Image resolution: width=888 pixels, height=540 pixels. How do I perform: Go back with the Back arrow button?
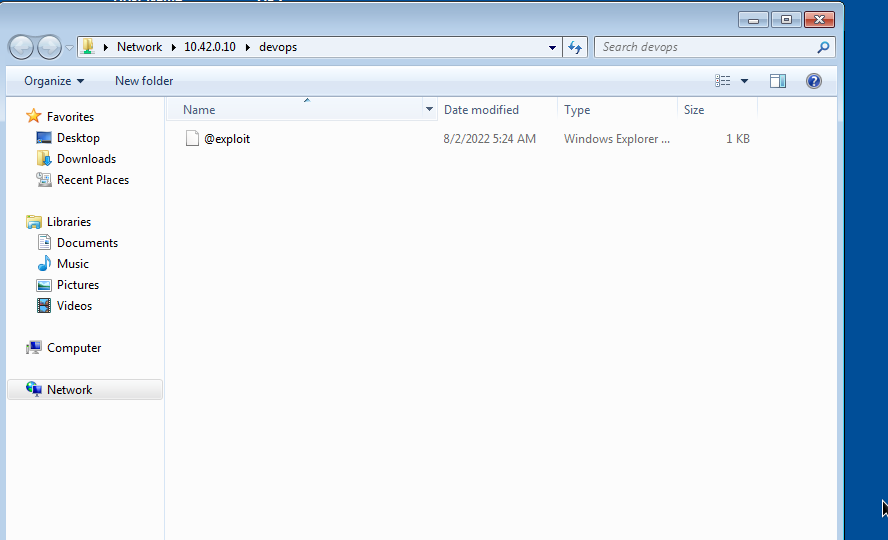click(22, 47)
